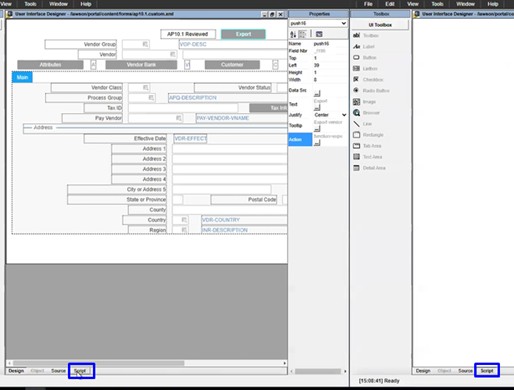The image size is (514, 390).
Task: Select the Radio Button tool in Toolbox
Action: tap(371, 90)
